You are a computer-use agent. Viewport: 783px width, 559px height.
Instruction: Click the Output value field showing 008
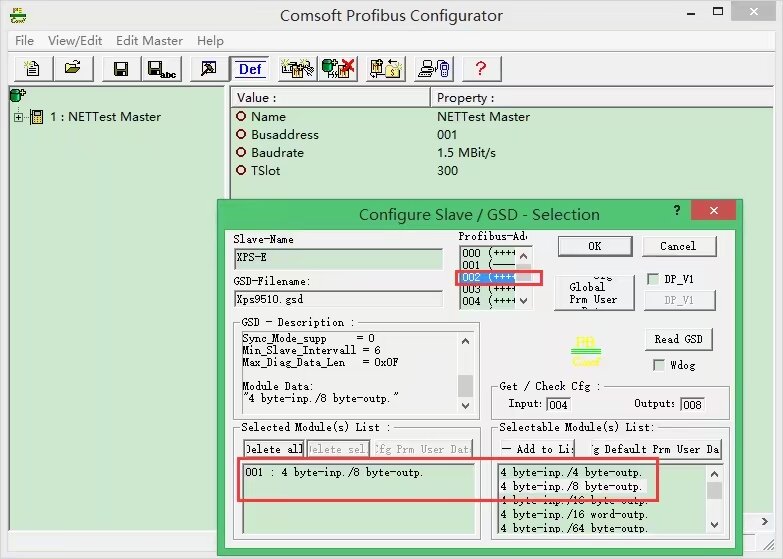[x=692, y=405]
